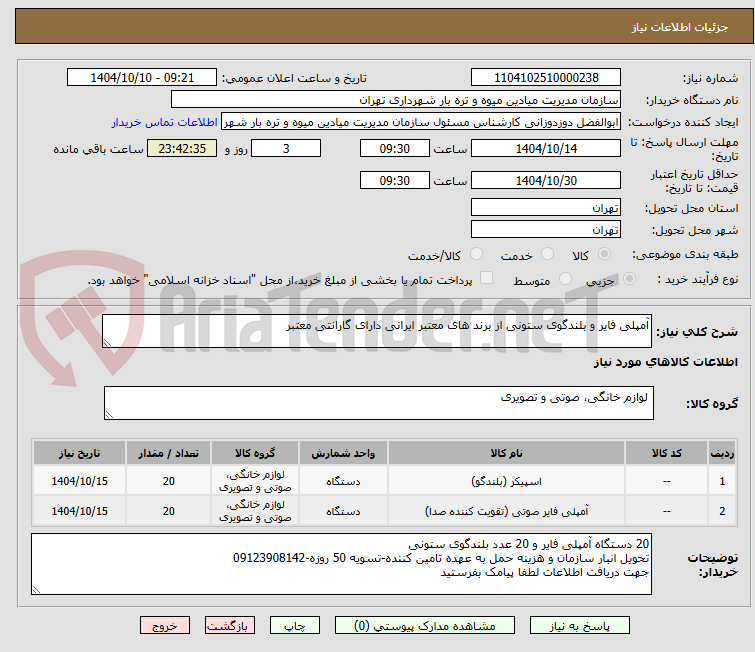Grab the گروه کالا textarea resize handle
Screen dimensions: 755x652
(x=109, y=415)
